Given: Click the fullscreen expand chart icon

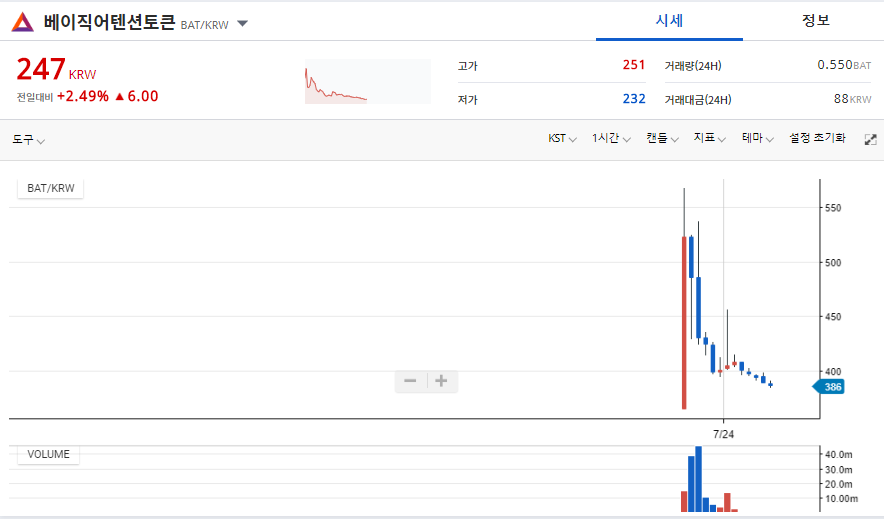Looking at the screenshot, I should coord(870,139).
